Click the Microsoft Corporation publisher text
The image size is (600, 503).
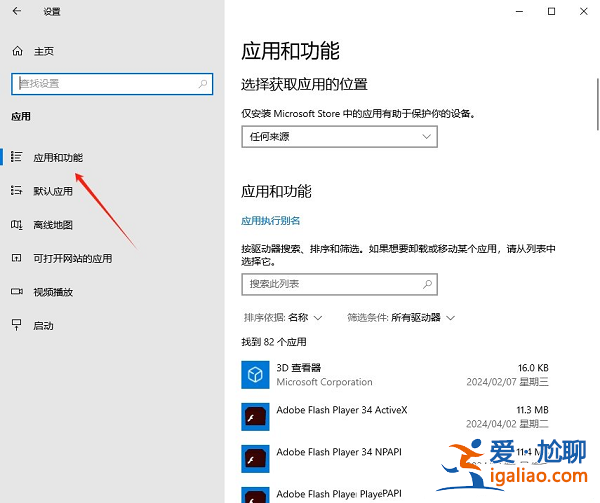(324, 382)
